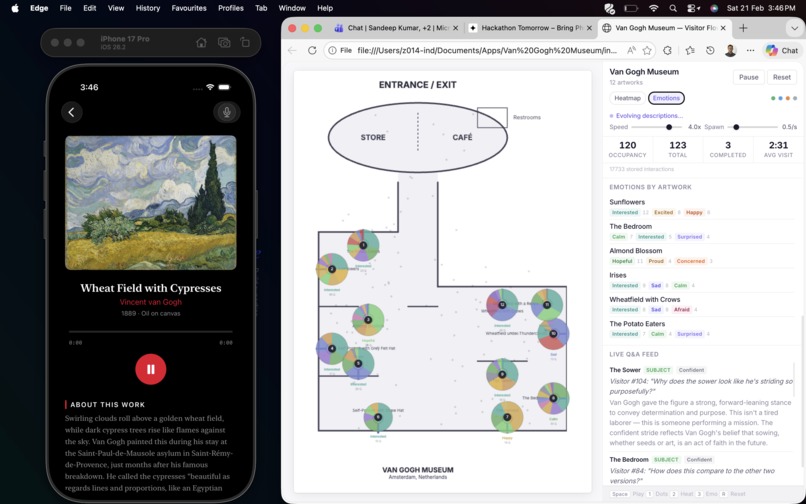The height and width of the screenshot is (504, 806).
Task: Click The Sower entry in Live Q&A feed
Action: click(x=702, y=406)
